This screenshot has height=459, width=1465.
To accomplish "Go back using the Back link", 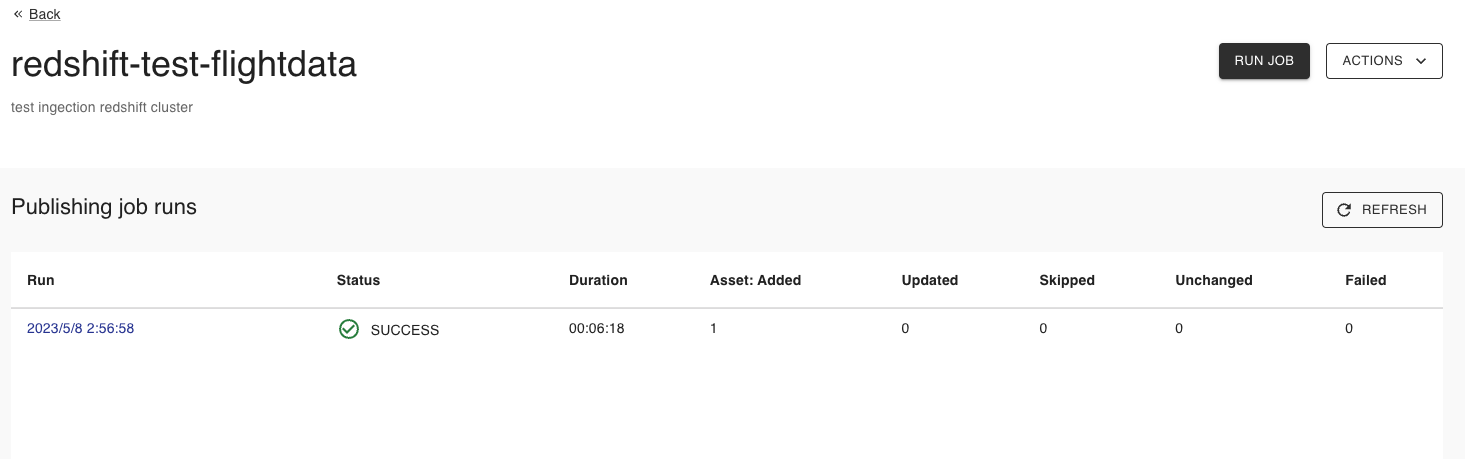I will 45,14.
